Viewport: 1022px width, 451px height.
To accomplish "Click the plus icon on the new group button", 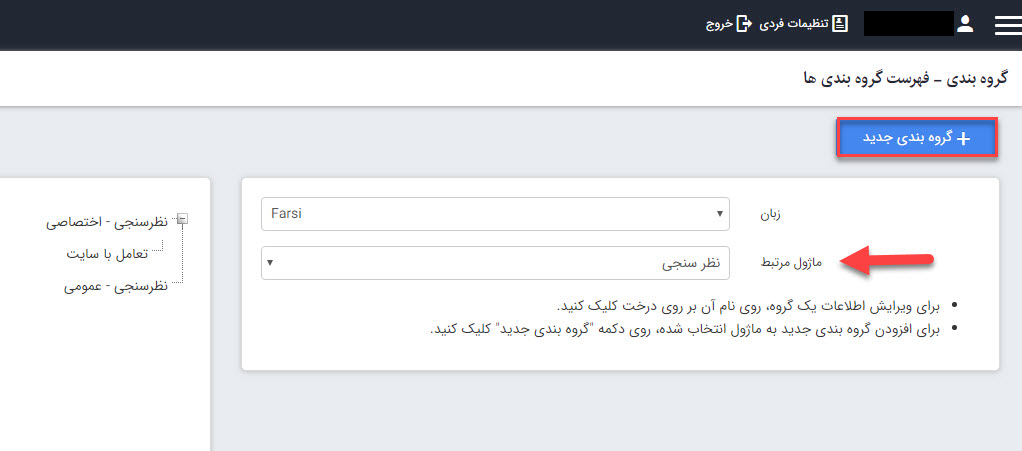I will point(963,139).
